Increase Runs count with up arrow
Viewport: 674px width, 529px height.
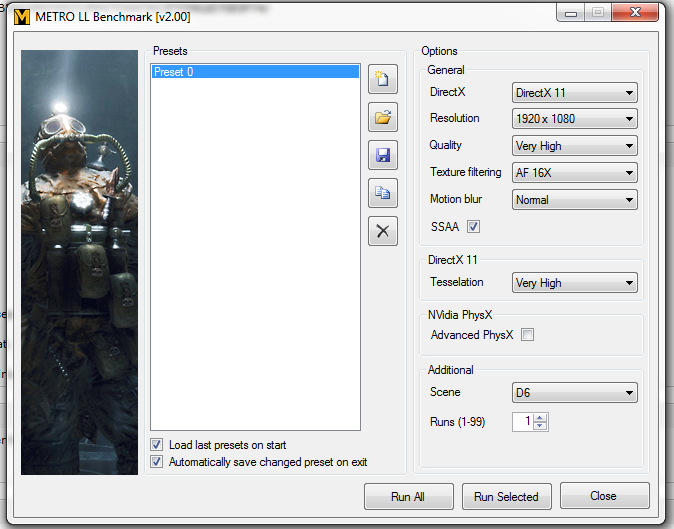540,417
